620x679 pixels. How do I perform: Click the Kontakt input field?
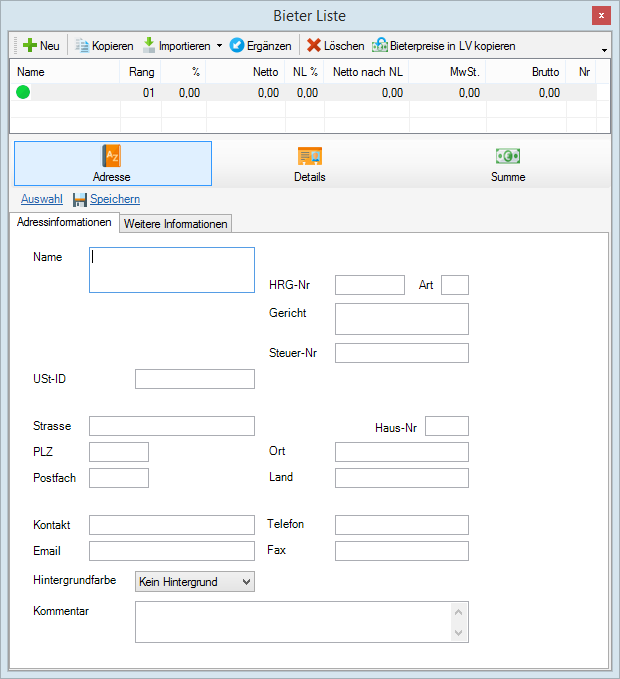(172, 525)
